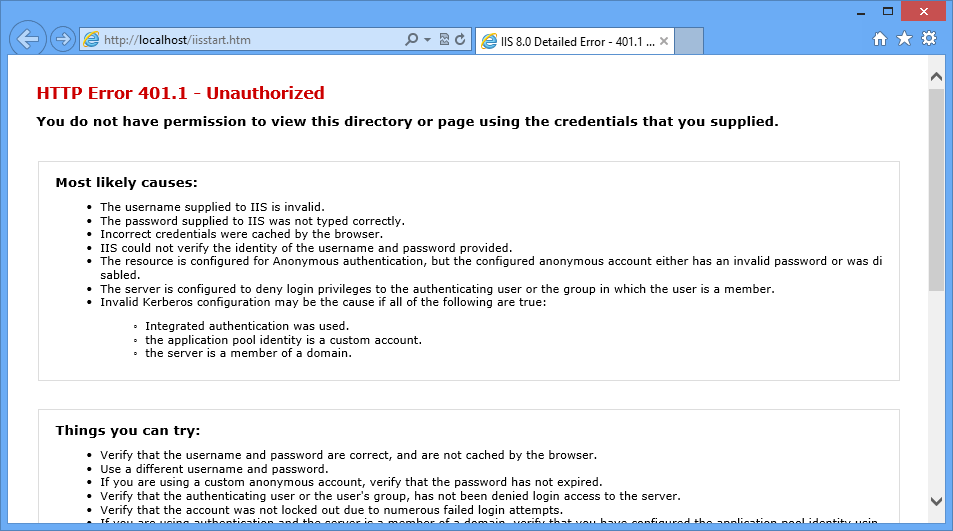Open a new tab

690,42
